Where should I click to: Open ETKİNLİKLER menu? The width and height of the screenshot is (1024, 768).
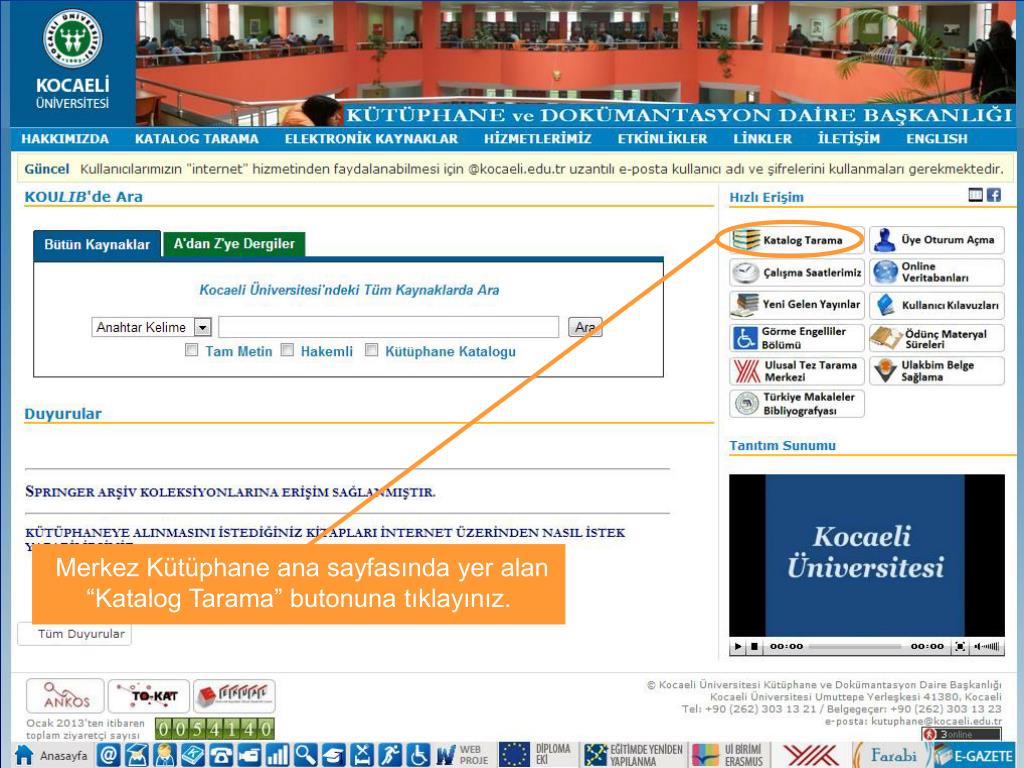pos(662,138)
